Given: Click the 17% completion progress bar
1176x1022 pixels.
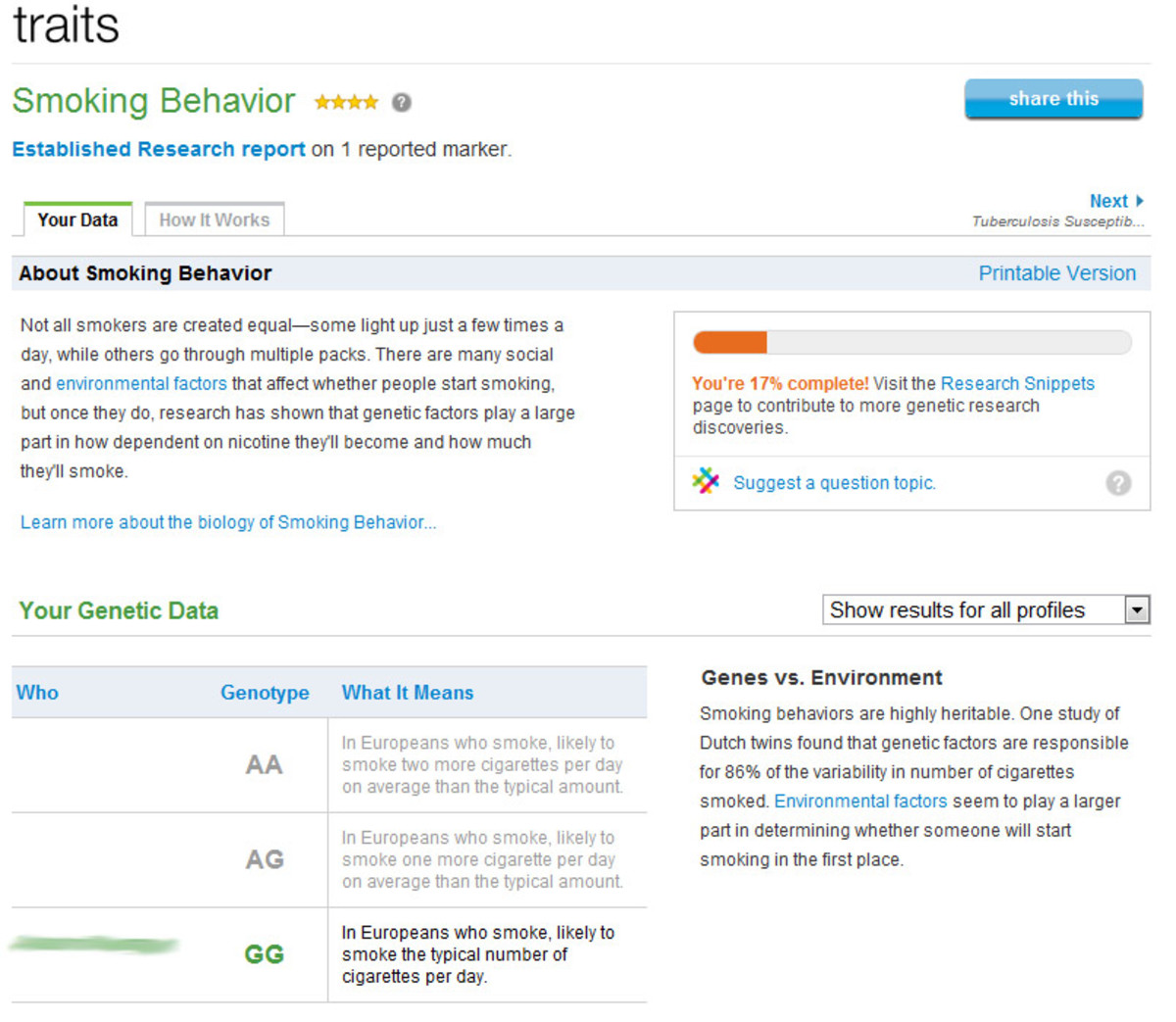Looking at the screenshot, I should [x=911, y=342].
